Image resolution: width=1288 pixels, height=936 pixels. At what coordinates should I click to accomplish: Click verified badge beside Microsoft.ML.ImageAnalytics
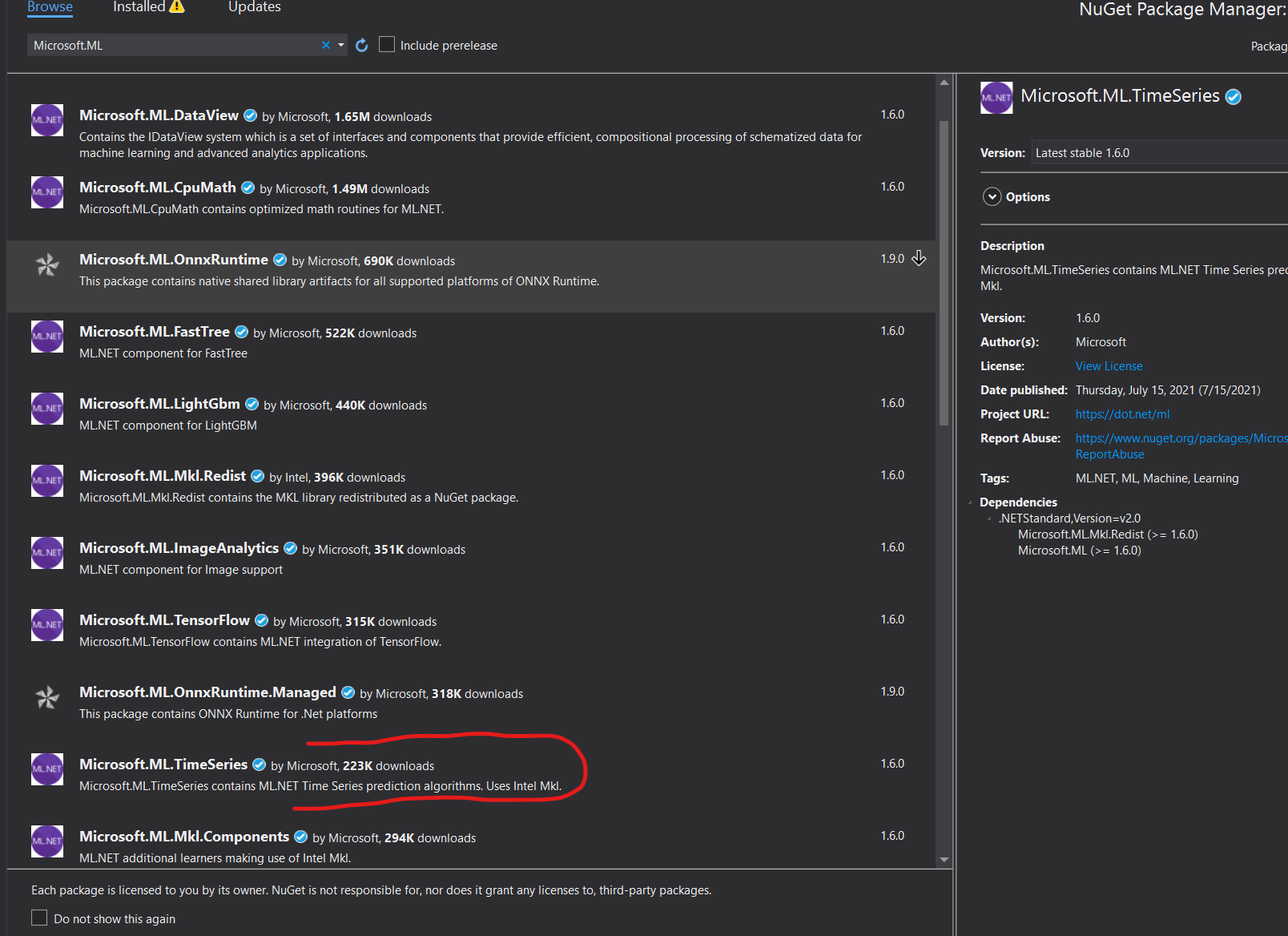coord(291,548)
